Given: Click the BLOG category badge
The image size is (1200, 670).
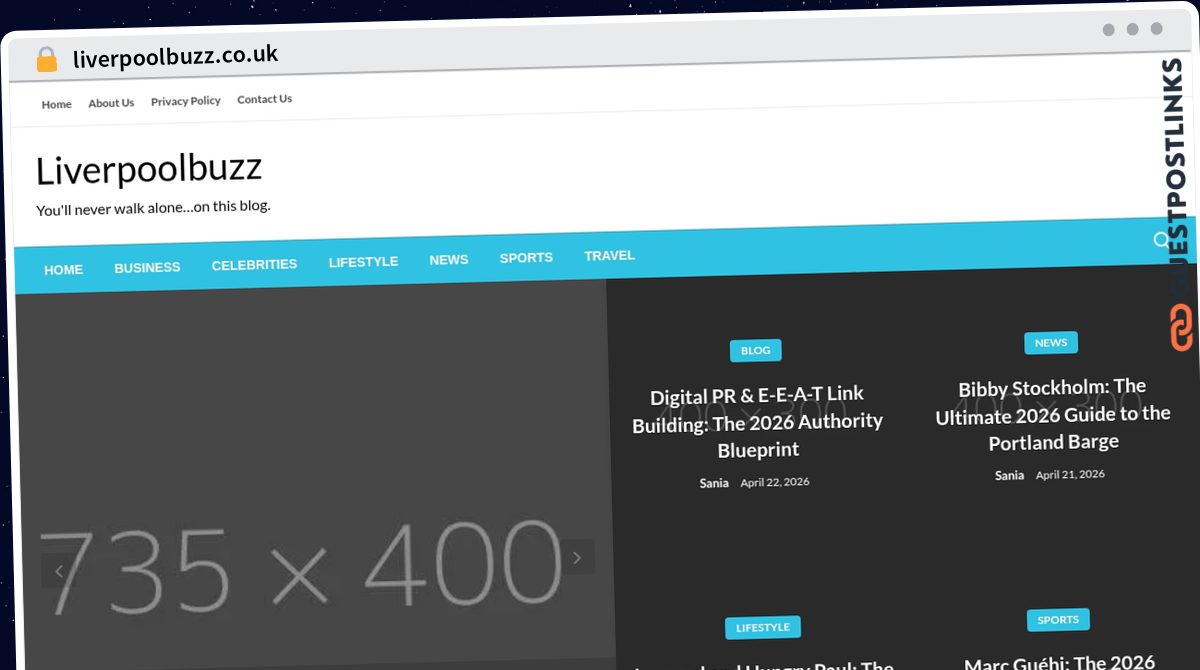Looking at the screenshot, I should tap(756, 350).
